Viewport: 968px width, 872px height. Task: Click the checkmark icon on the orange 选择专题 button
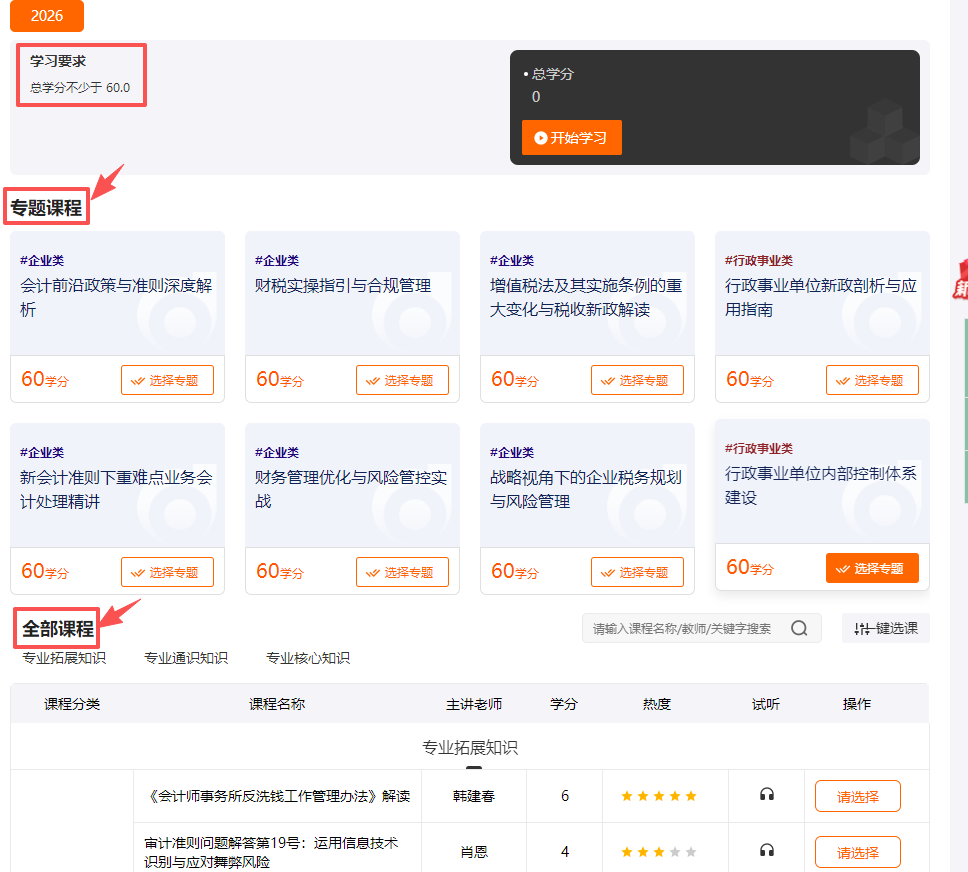(x=842, y=567)
